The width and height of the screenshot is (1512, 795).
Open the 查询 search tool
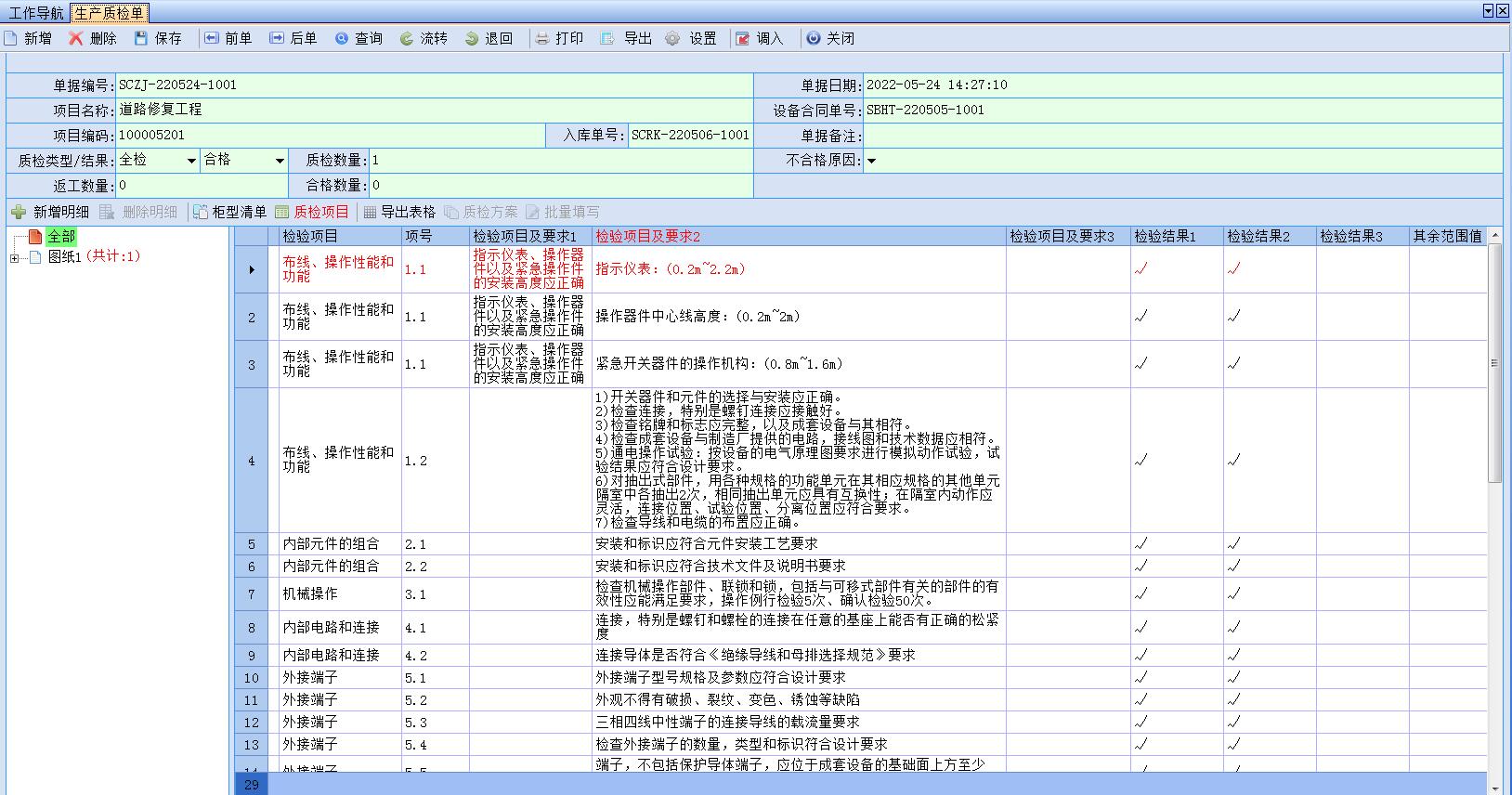pyautogui.click(x=342, y=38)
